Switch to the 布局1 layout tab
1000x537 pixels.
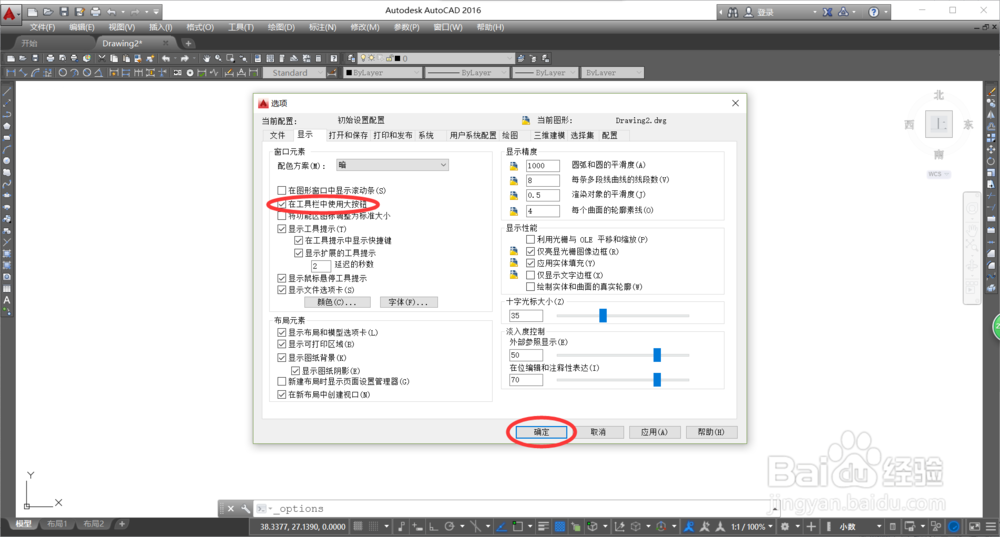[x=57, y=524]
